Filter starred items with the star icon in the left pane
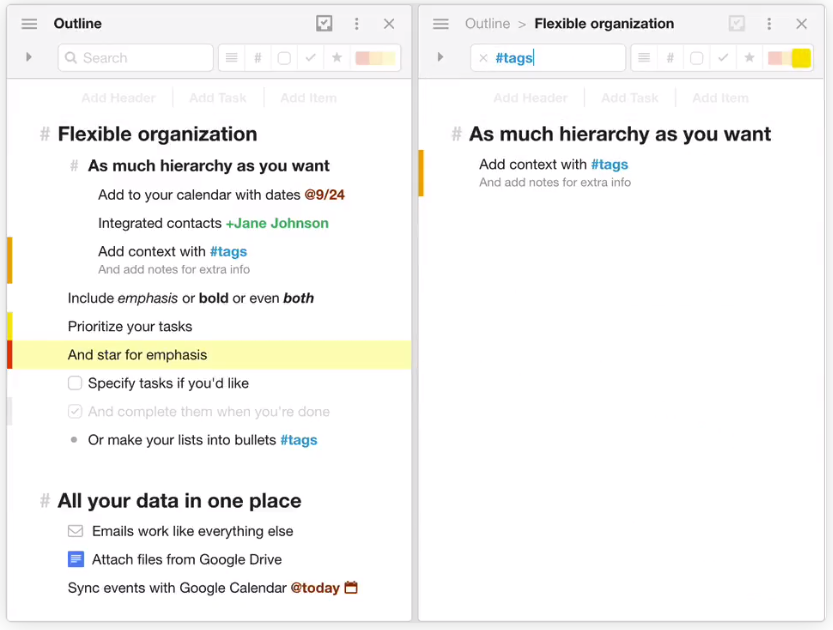The height and width of the screenshot is (630, 833). (x=337, y=58)
